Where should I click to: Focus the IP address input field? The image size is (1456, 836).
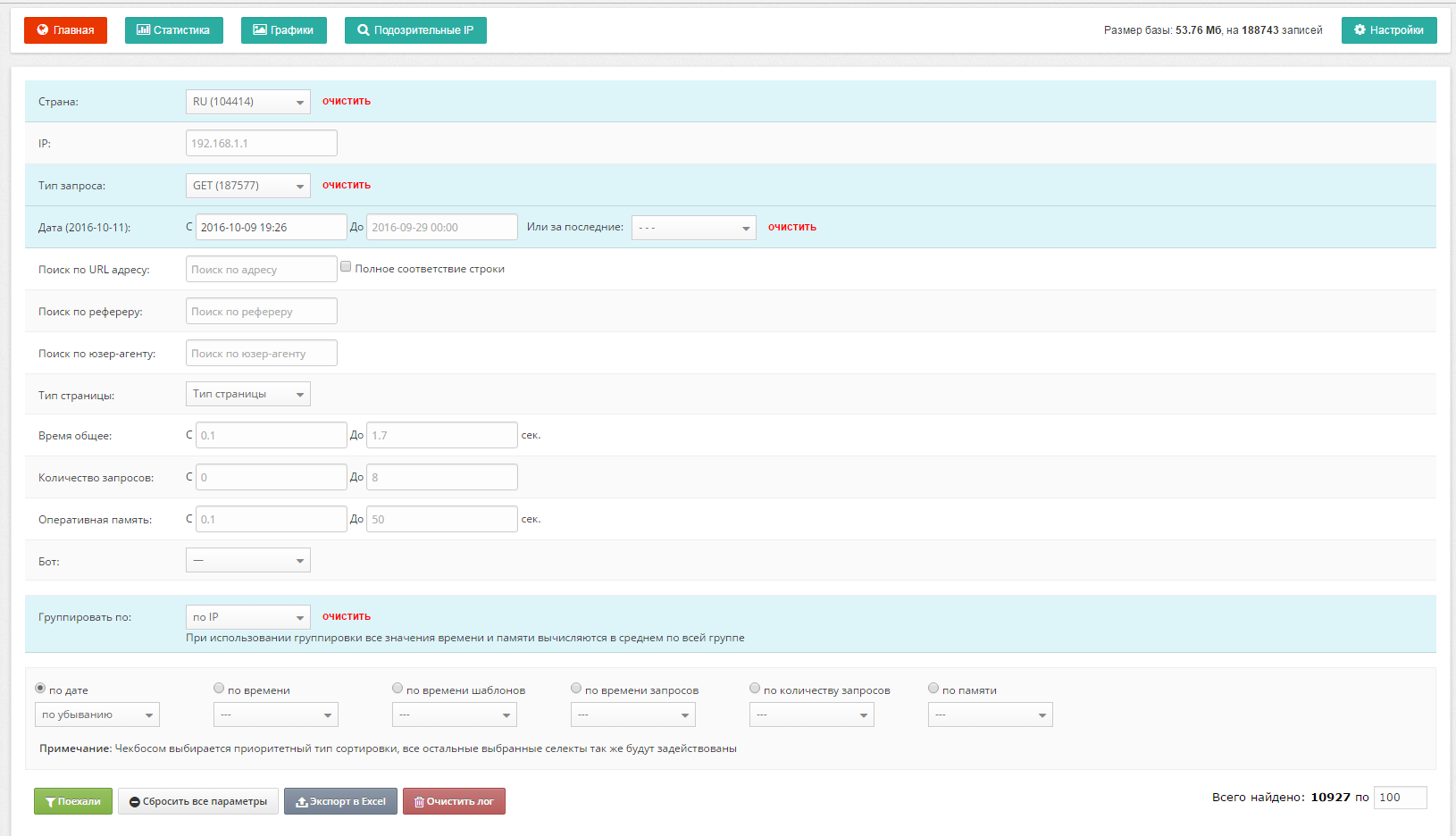(x=262, y=143)
